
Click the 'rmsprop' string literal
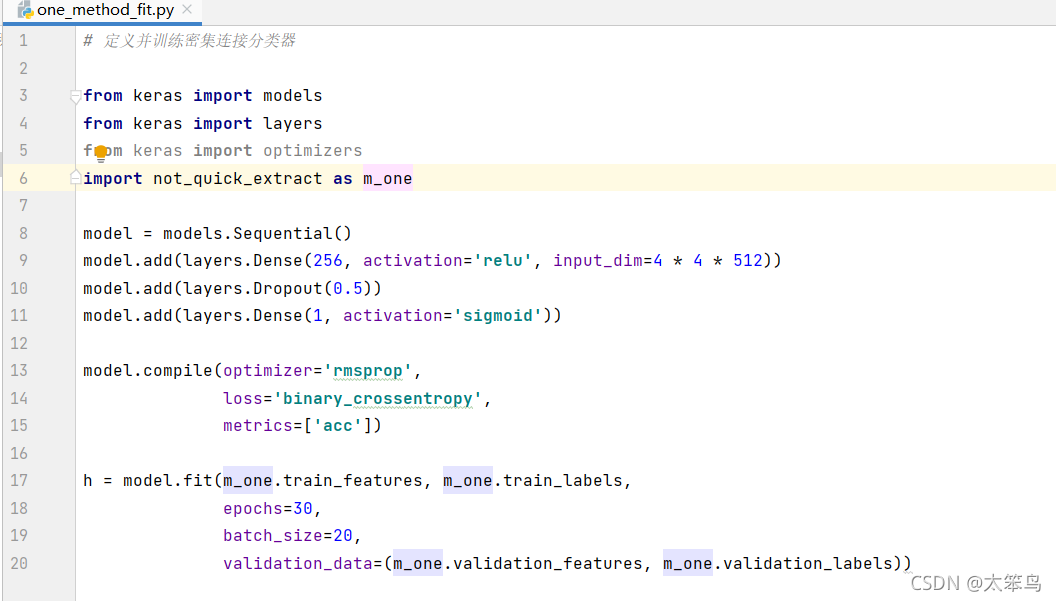pos(368,371)
